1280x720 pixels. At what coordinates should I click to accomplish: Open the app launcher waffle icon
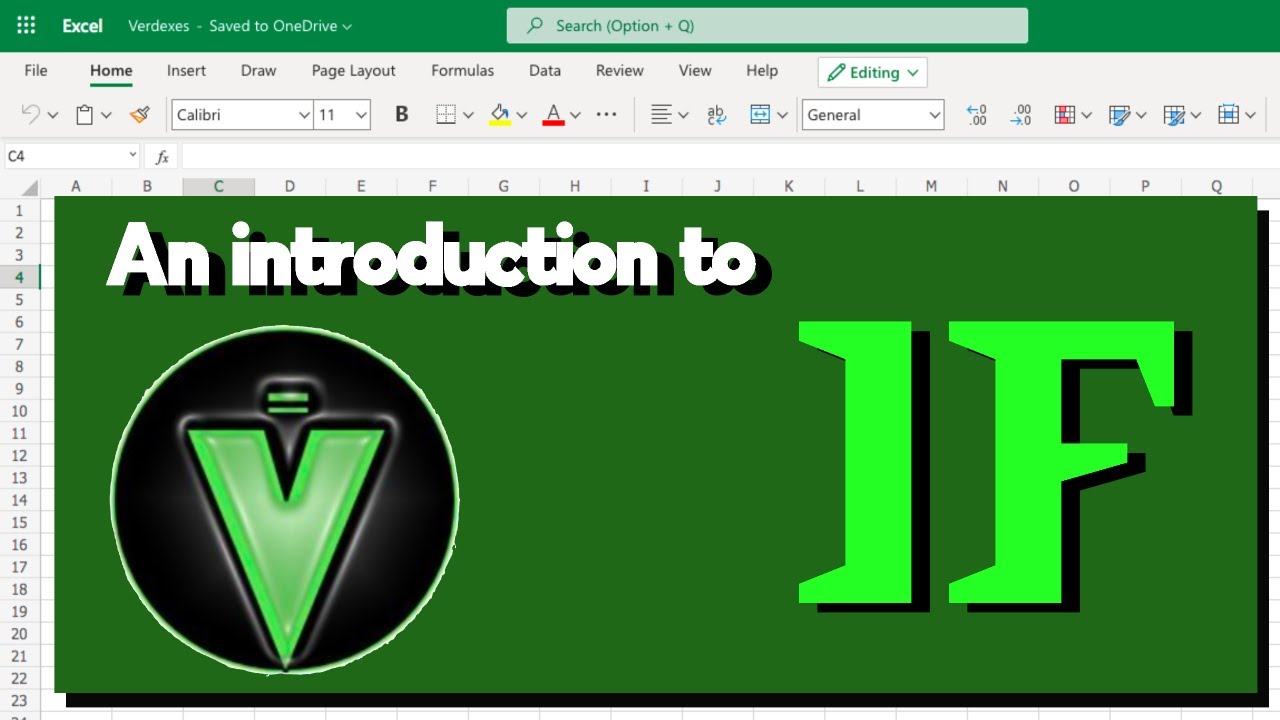click(27, 26)
